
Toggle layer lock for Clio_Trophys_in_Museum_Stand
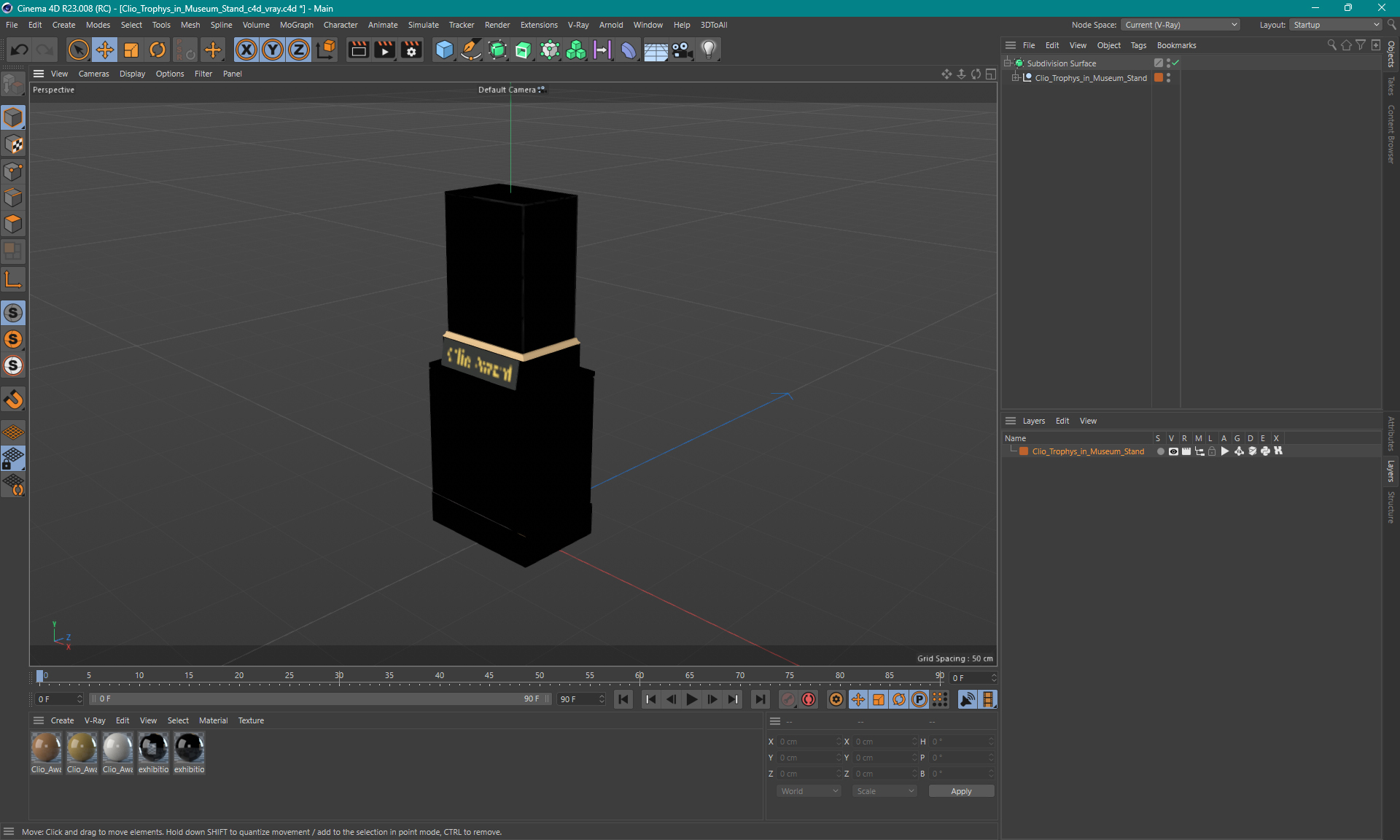point(1212,451)
